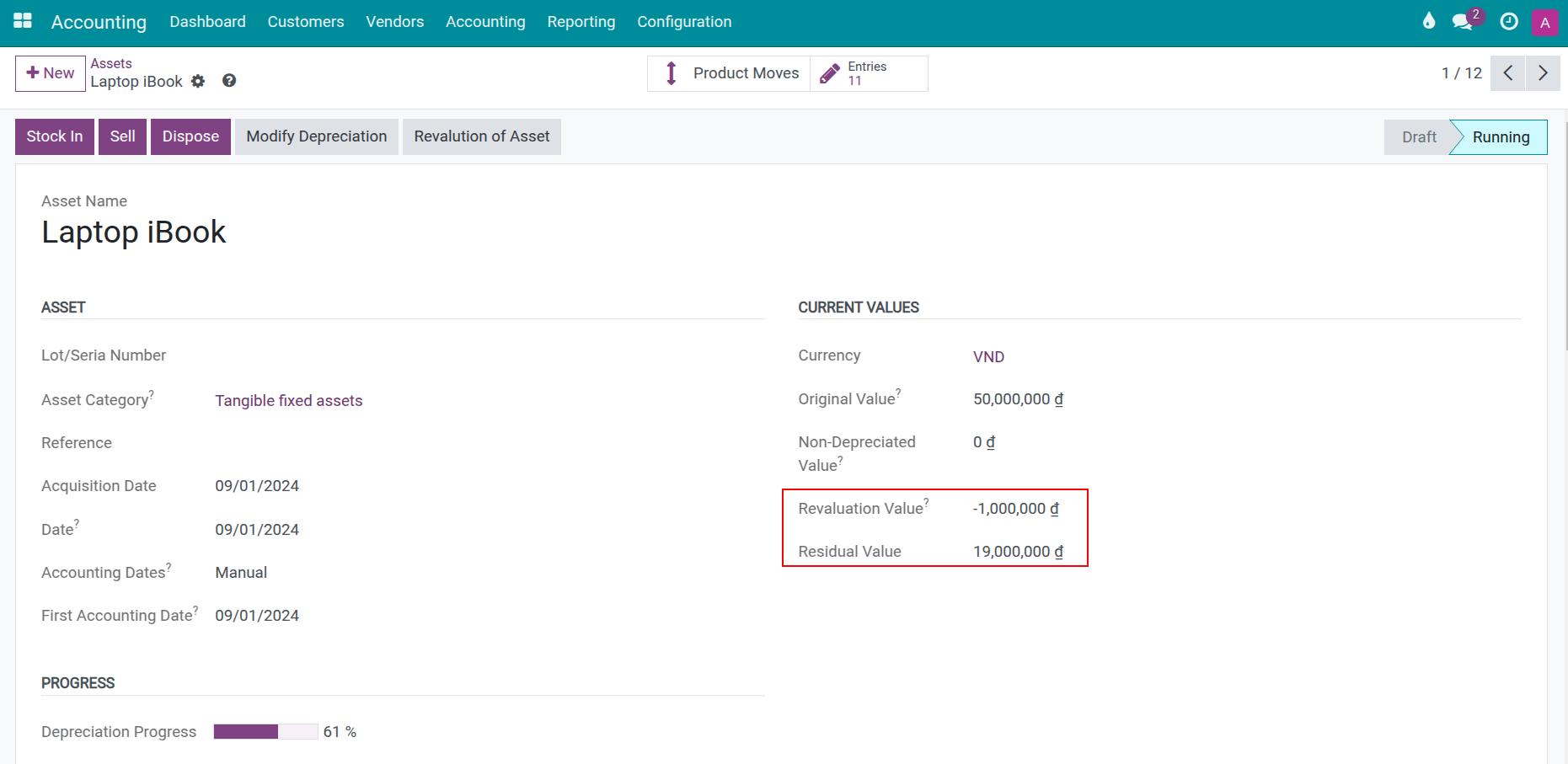Viewport: 1568px width, 764px height.
Task: Click Residual Value 19,000,000 amount
Action: [1018, 552]
